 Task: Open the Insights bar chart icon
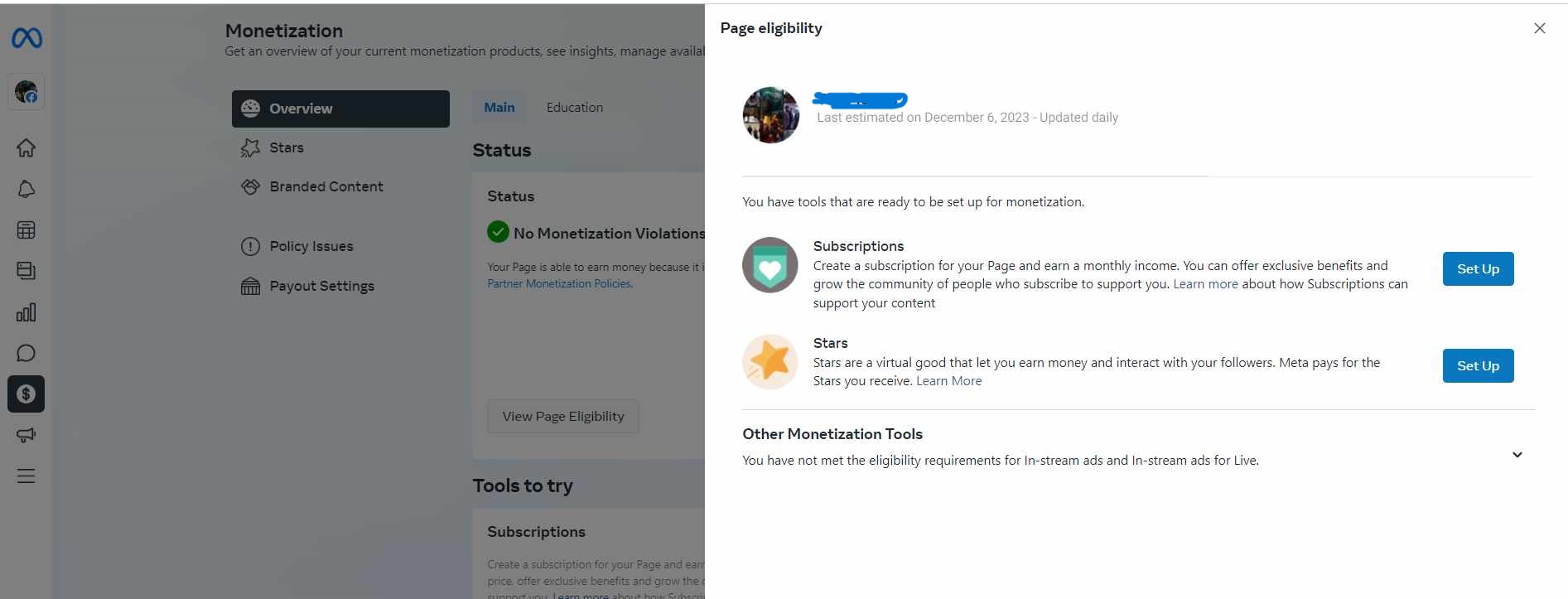27,312
